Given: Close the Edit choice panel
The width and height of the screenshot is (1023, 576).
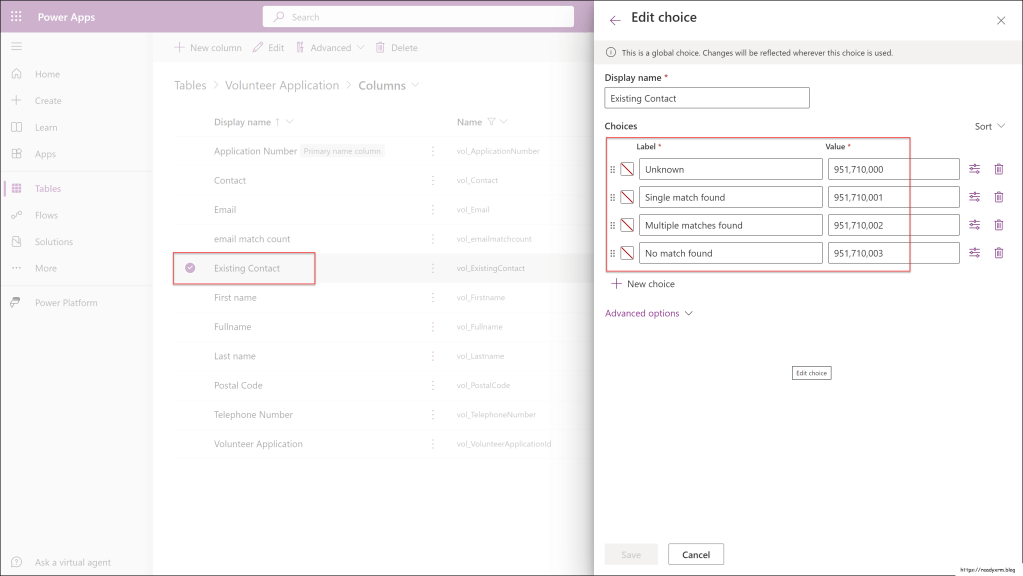Looking at the screenshot, I should 1001,20.
